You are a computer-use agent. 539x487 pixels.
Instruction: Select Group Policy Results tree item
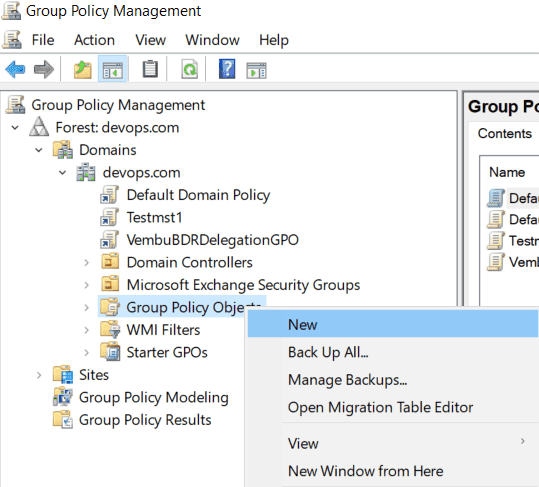click(x=145, y=420)
